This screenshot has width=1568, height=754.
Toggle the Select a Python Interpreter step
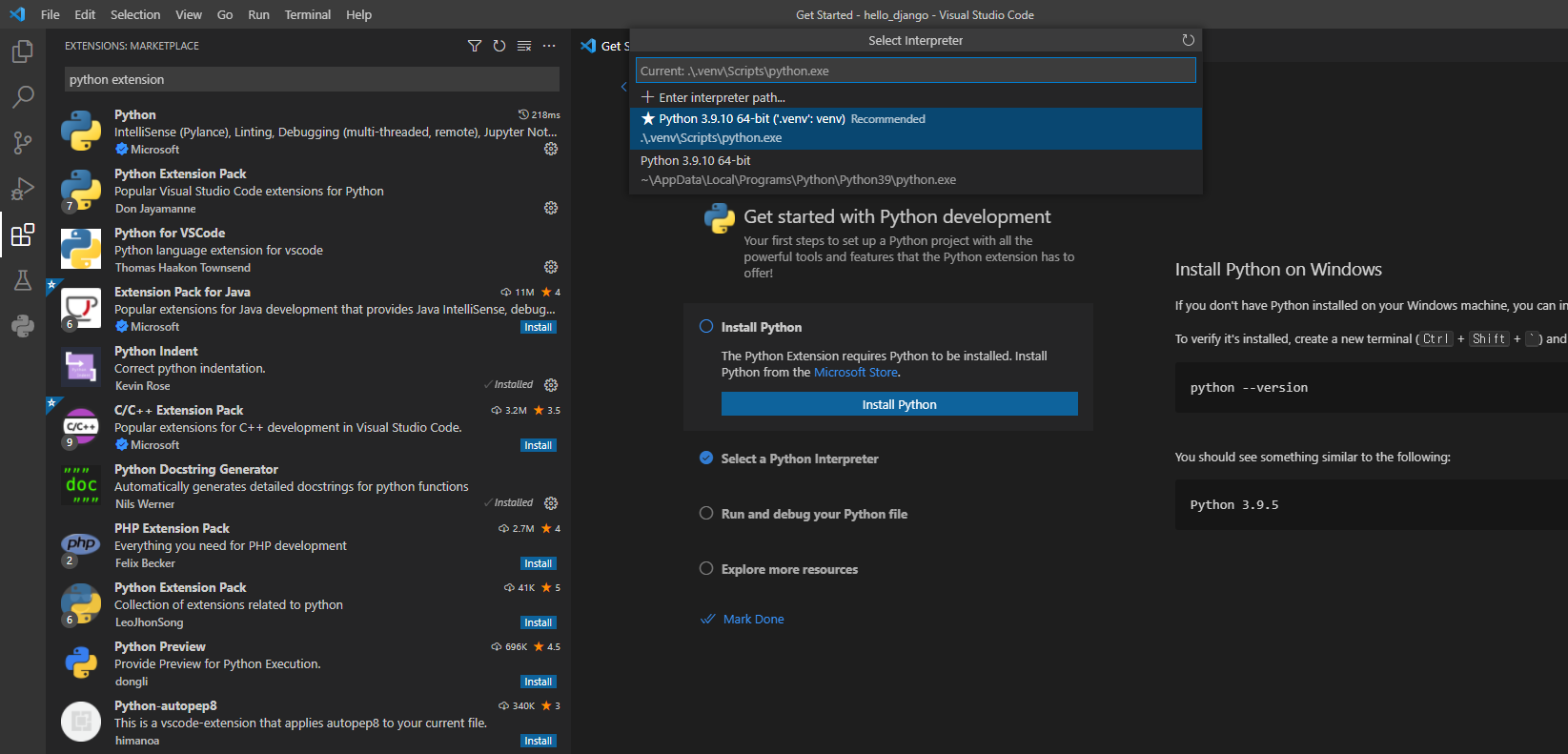(x=706, y=458)
